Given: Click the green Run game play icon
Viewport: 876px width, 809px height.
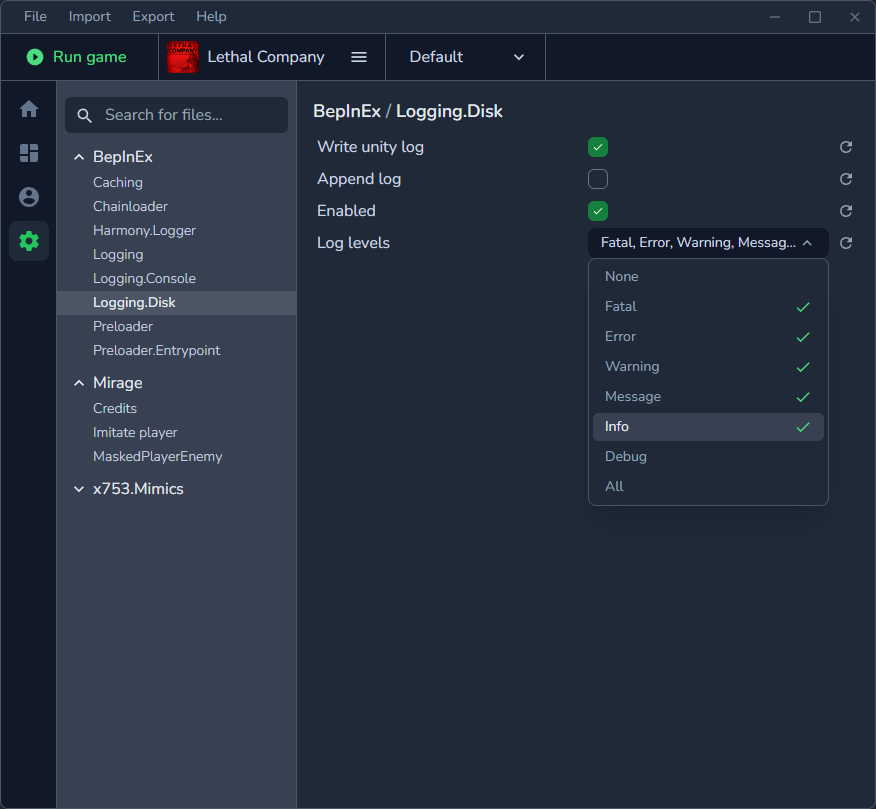Looking at the screenshot, I should pyautogui.click(x=35, y=57).
